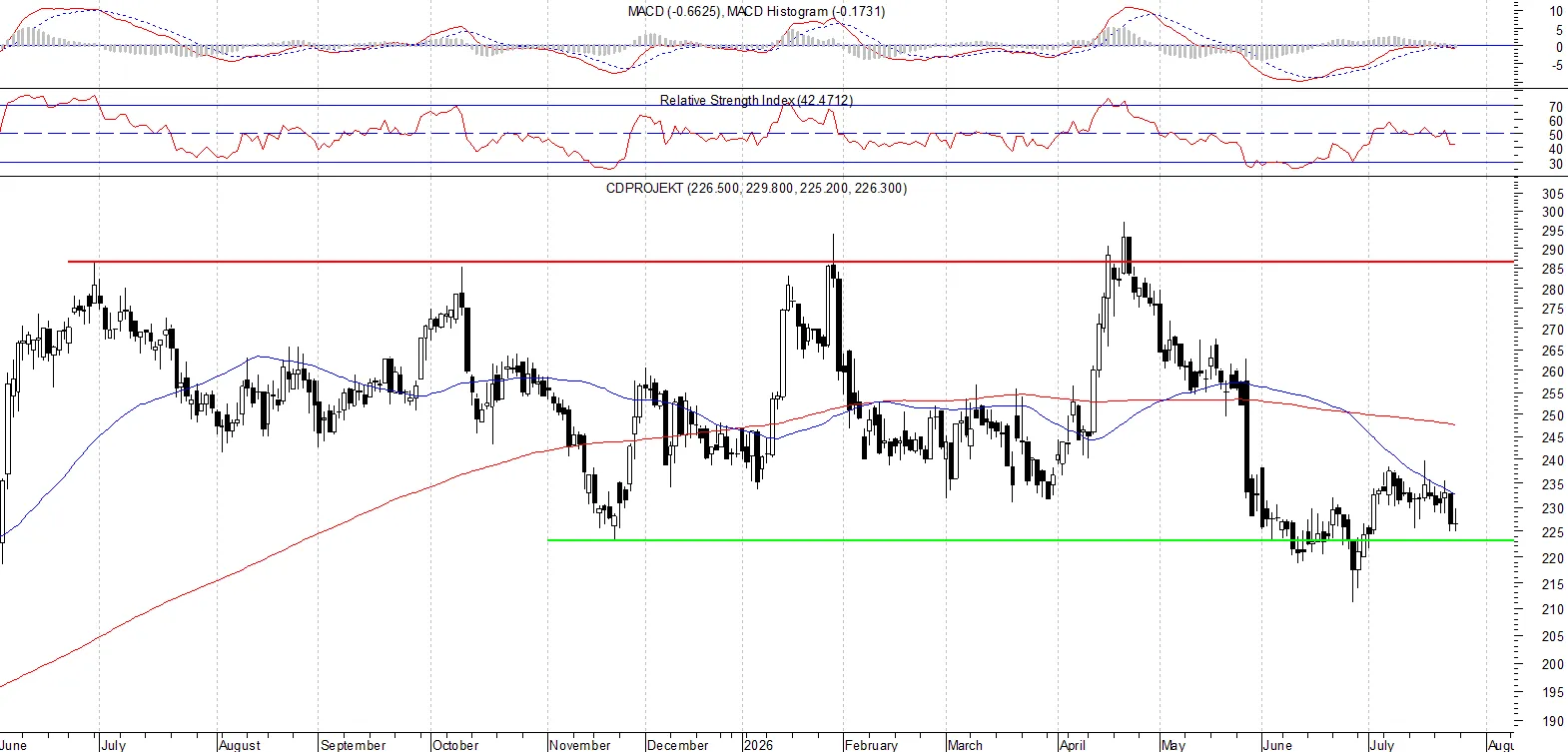Click the RSI 70 level label
Viewport: 1568px width, 752px height.
pyautogui.click(x=1556, y=107)
